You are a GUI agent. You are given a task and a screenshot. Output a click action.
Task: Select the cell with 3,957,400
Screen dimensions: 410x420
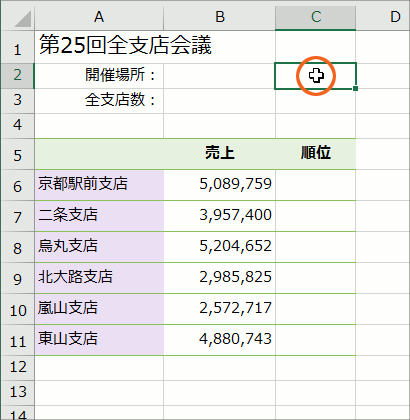pyautogui.click(x=220, y=216)
